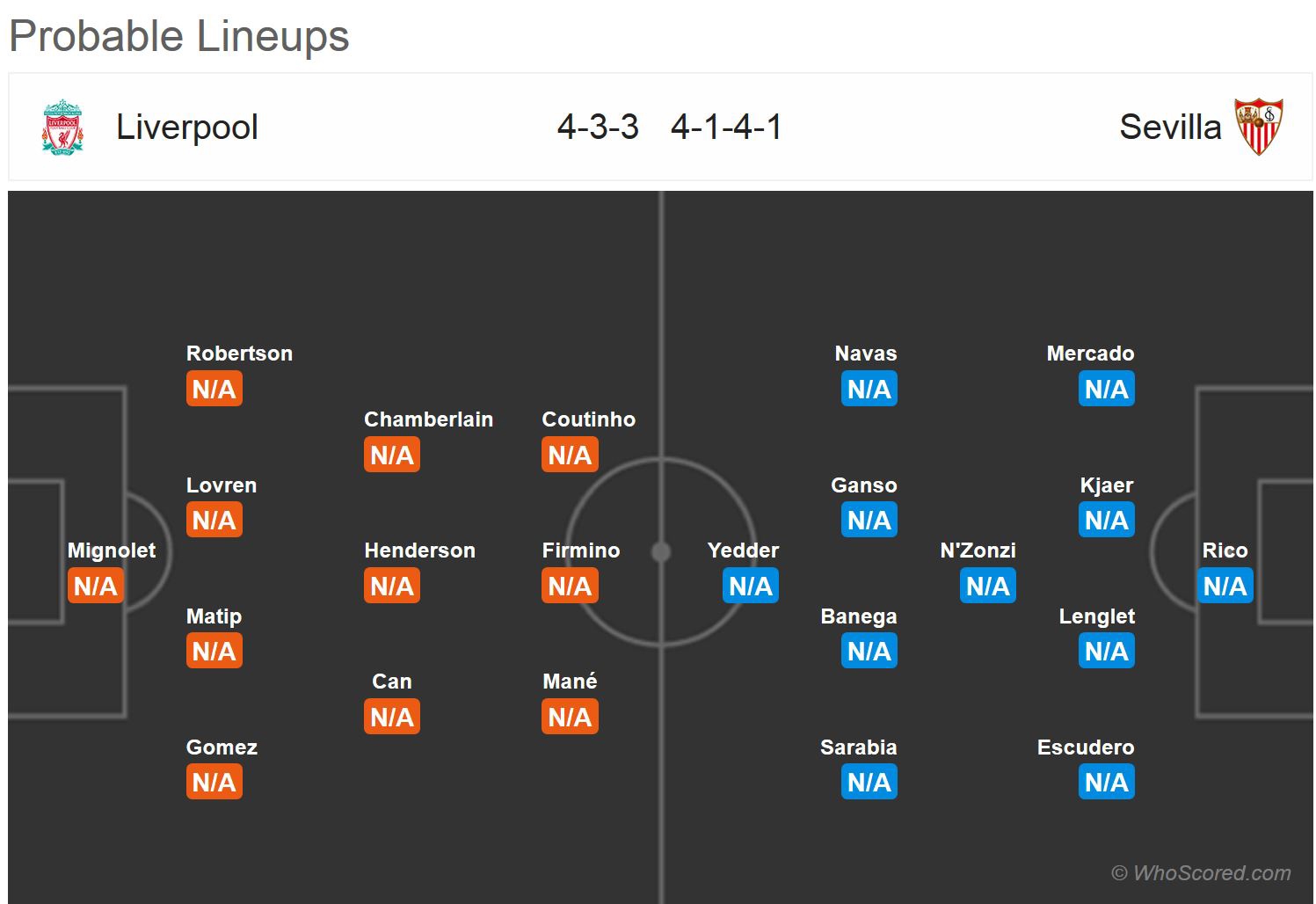
Task: Click the WhoScored.com watermark
Action: click(1201, 873)
